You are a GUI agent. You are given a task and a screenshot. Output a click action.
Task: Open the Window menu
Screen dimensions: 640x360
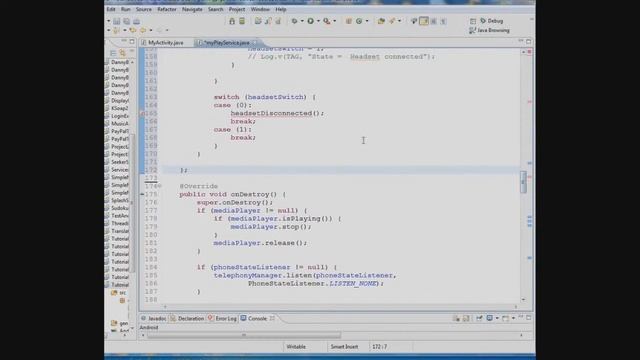click(x=260, y=9)
